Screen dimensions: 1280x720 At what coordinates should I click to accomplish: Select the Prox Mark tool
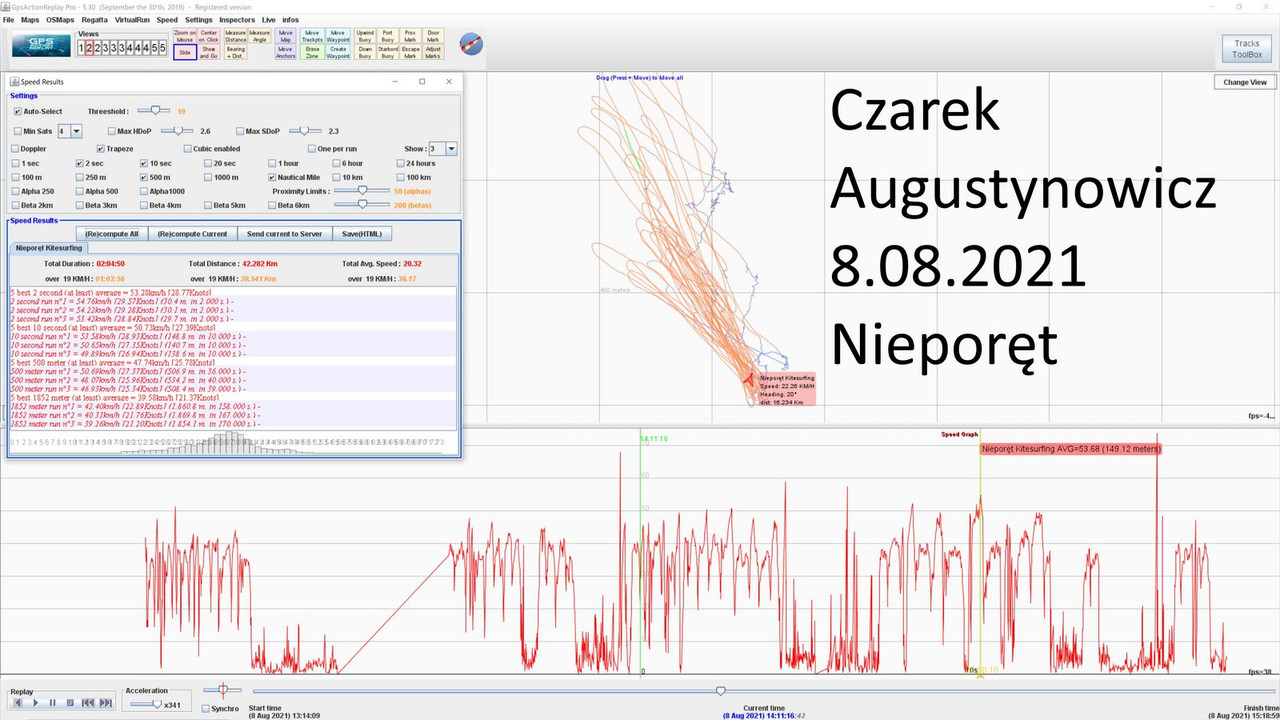[x=411, y=35]
